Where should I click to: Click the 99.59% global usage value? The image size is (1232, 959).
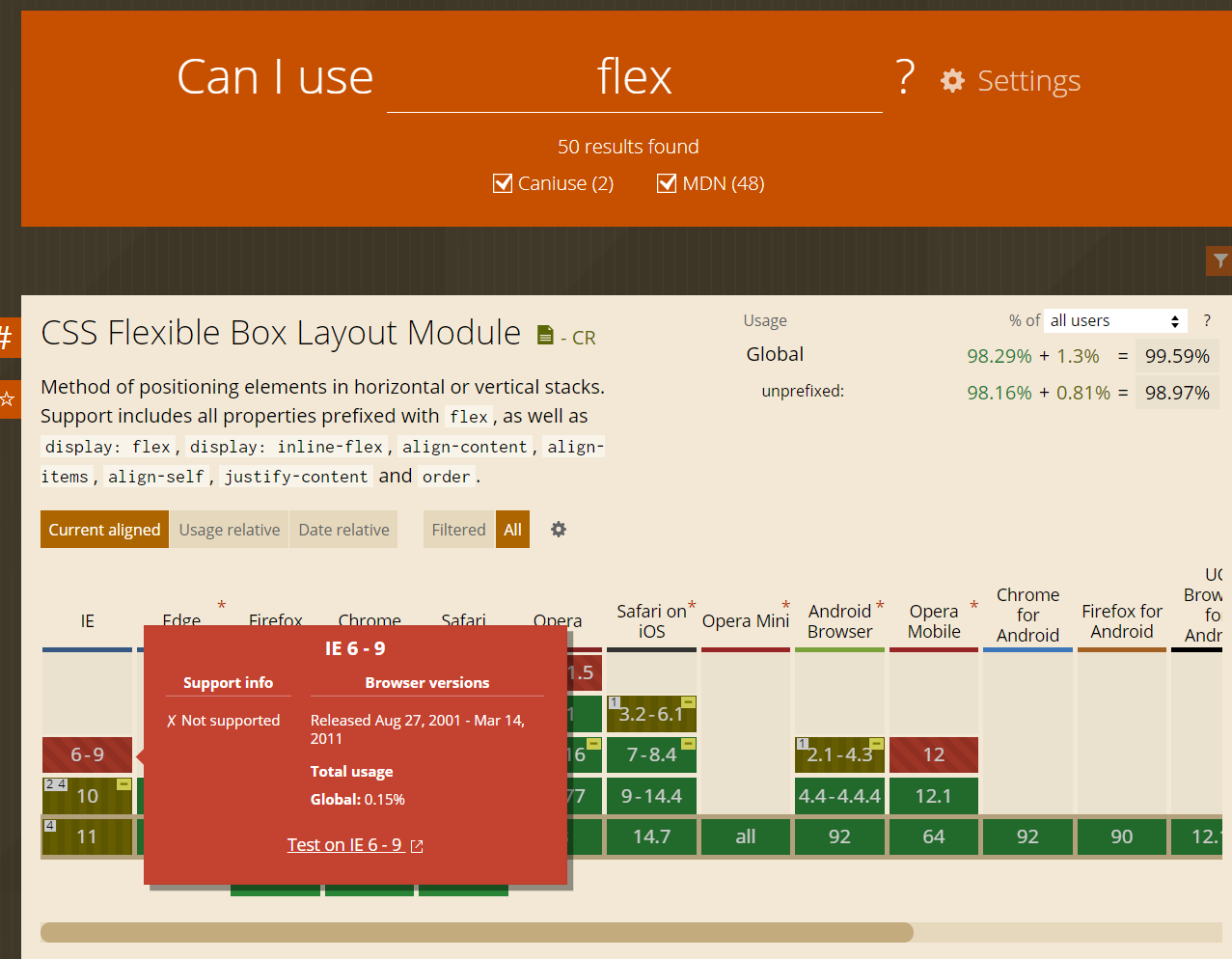click(1177, 356)
